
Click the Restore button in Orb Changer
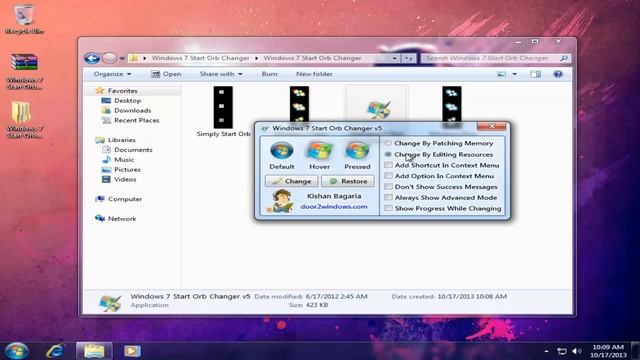coord(348,181)
